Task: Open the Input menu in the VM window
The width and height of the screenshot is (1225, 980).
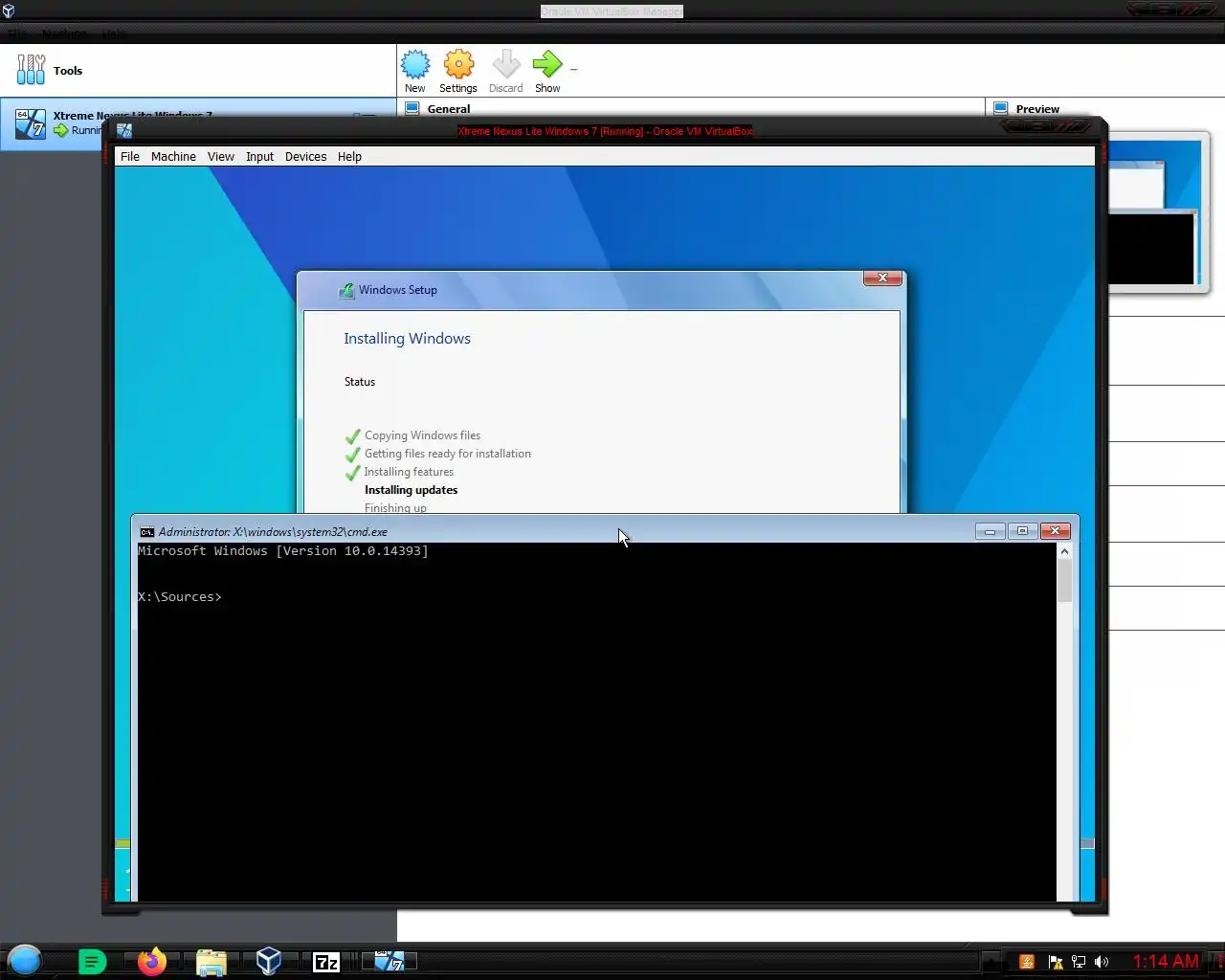Action: [259, 156]
